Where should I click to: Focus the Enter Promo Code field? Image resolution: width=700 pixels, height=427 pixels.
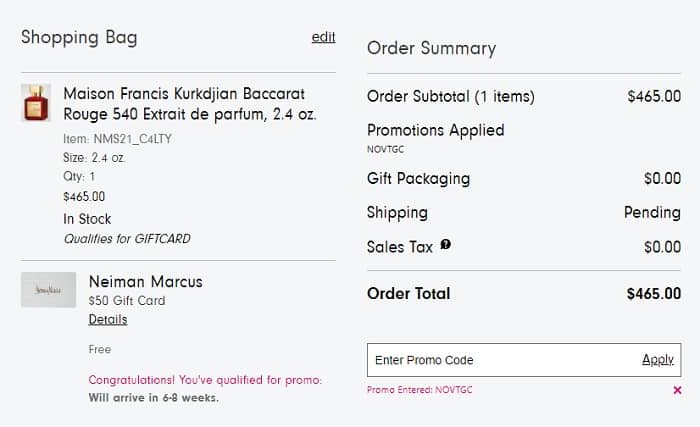coord(500,360)
